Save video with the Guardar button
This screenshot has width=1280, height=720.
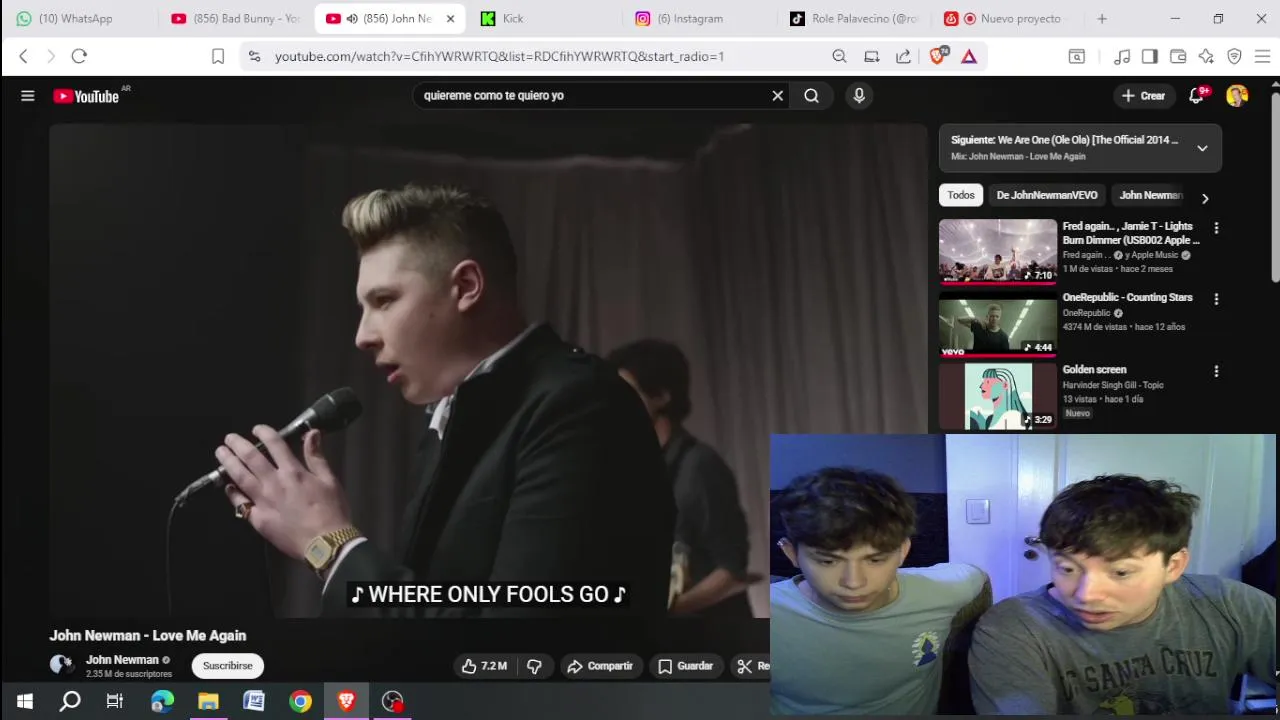(686, 666)
